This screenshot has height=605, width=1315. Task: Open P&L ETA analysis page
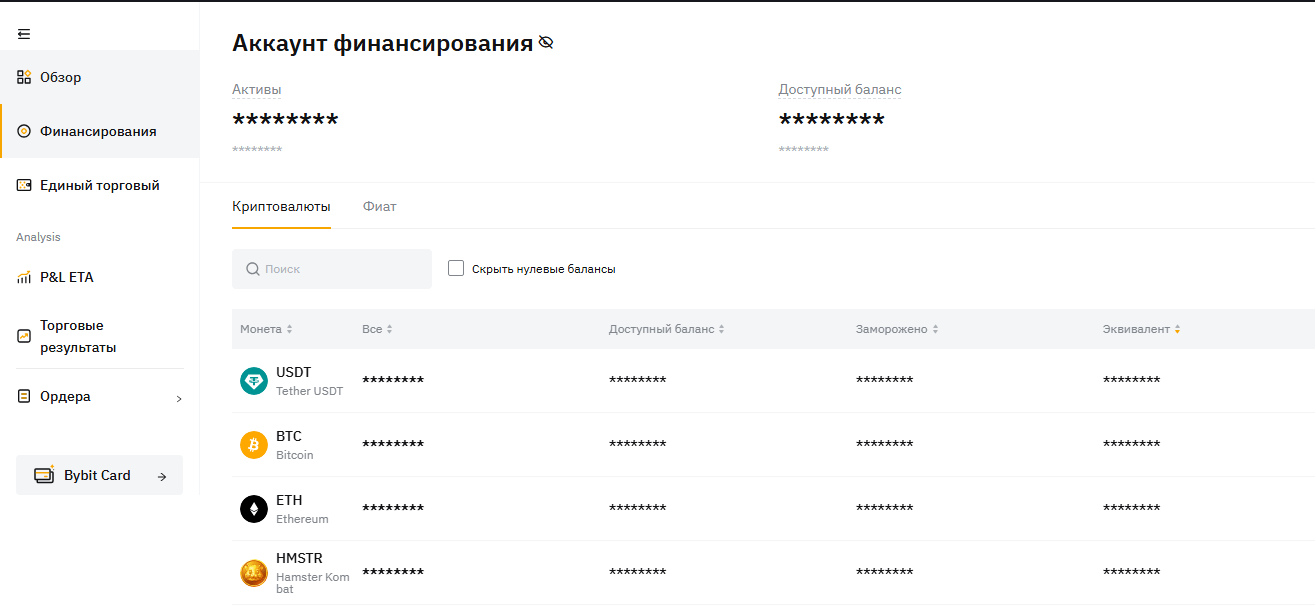[x=66, y=277]
